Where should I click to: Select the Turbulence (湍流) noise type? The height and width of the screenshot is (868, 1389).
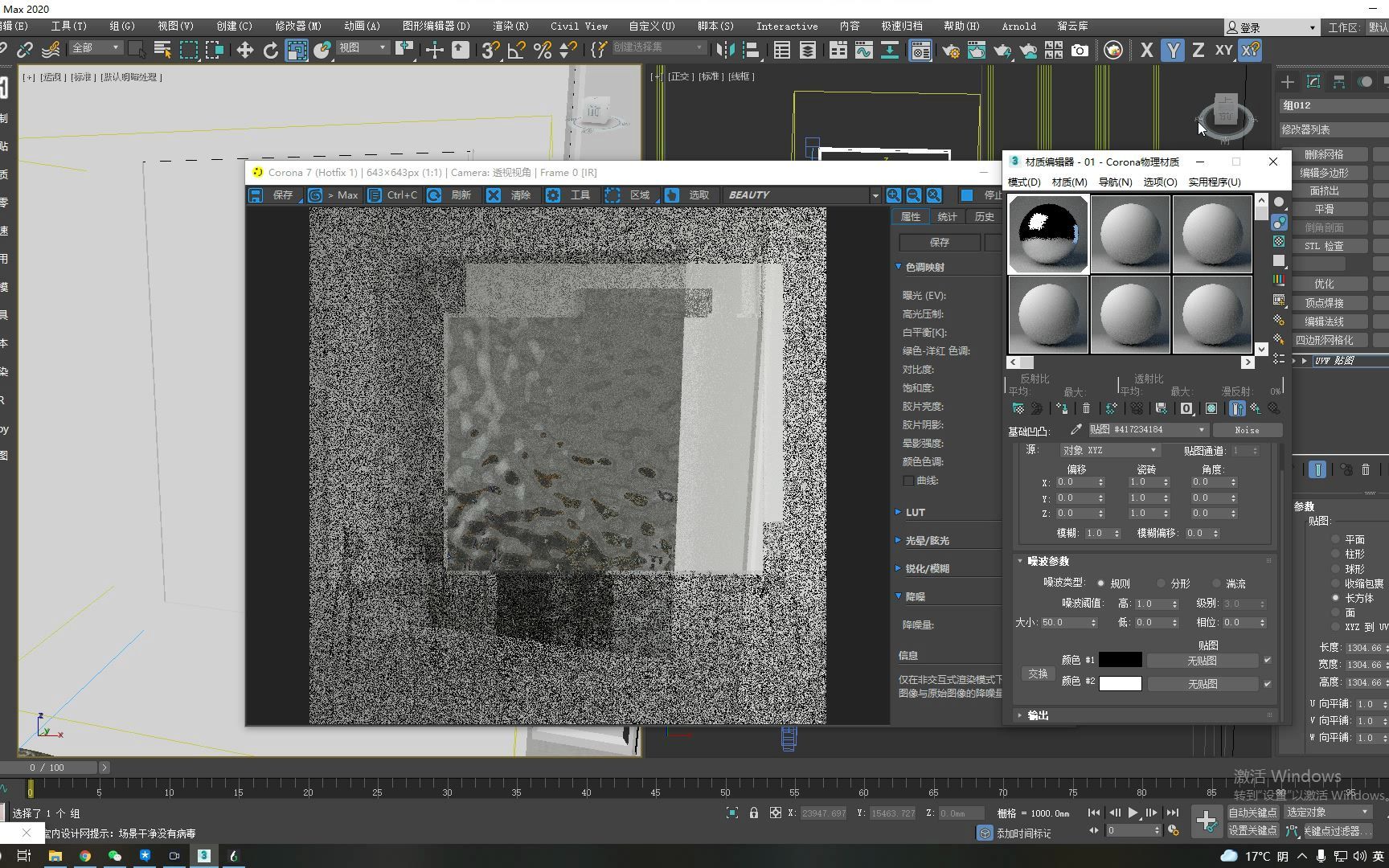1216,583
